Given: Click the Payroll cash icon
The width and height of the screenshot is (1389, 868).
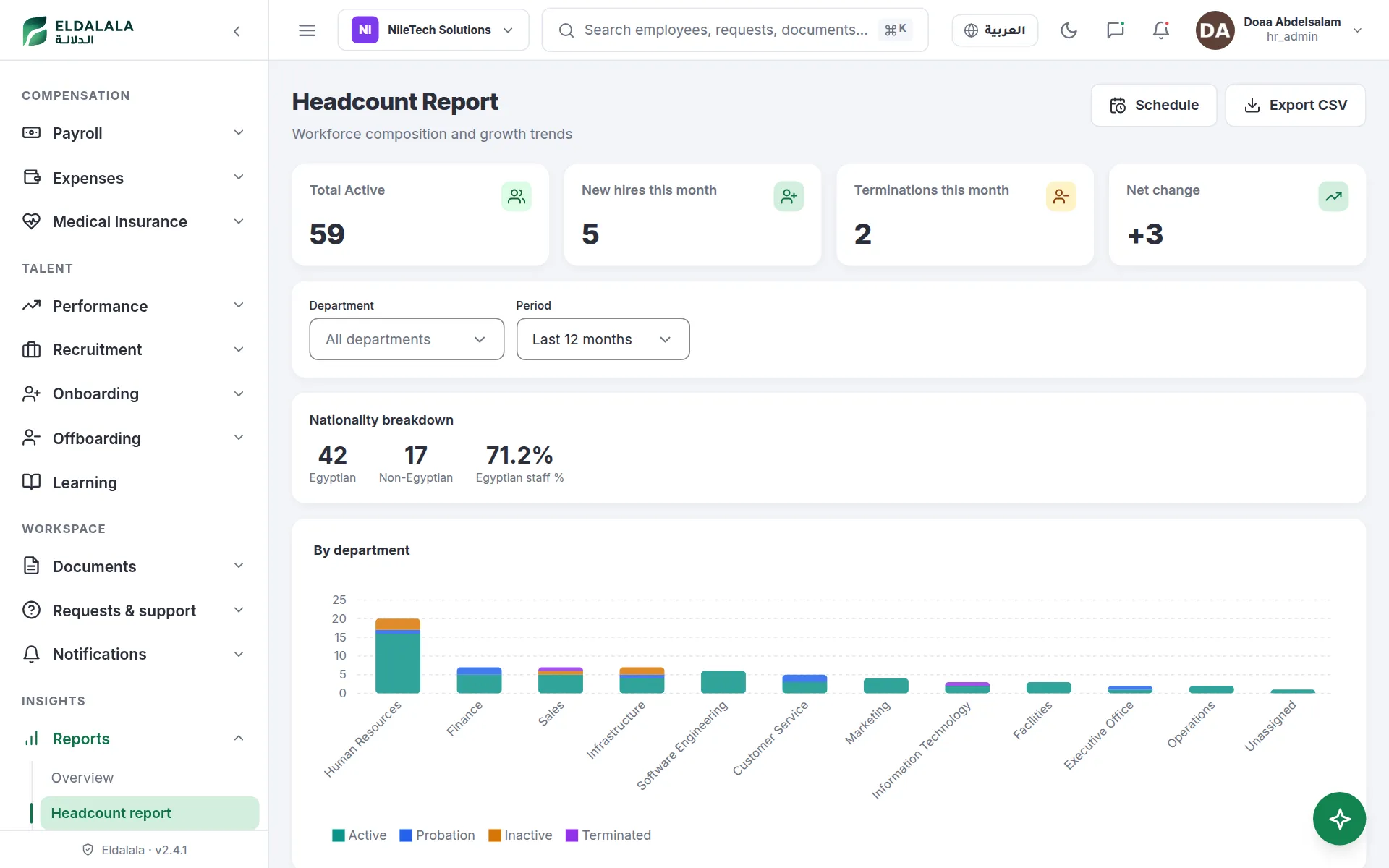Looking at the screenshot, I should tap(31, 133).
